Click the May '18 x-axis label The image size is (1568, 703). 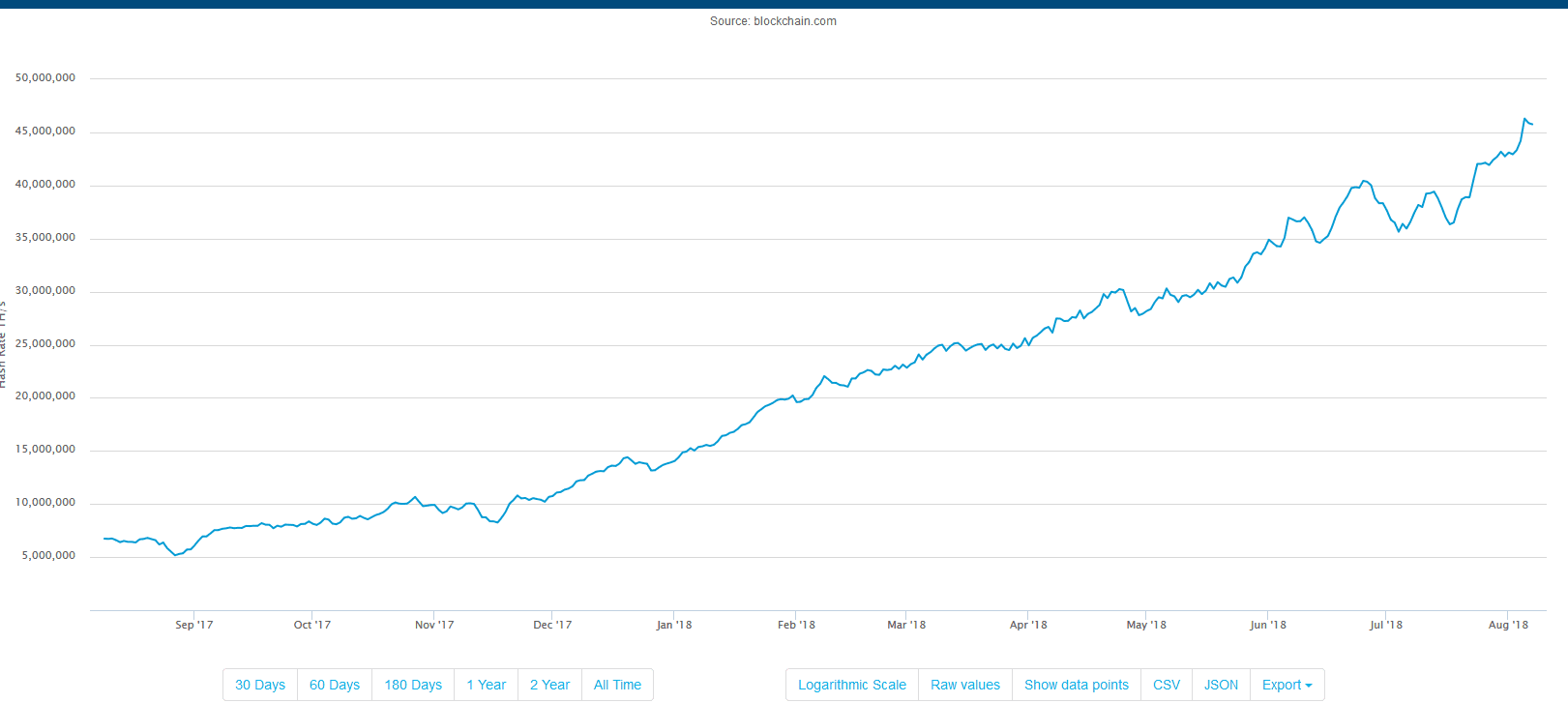click(1146, 625)
